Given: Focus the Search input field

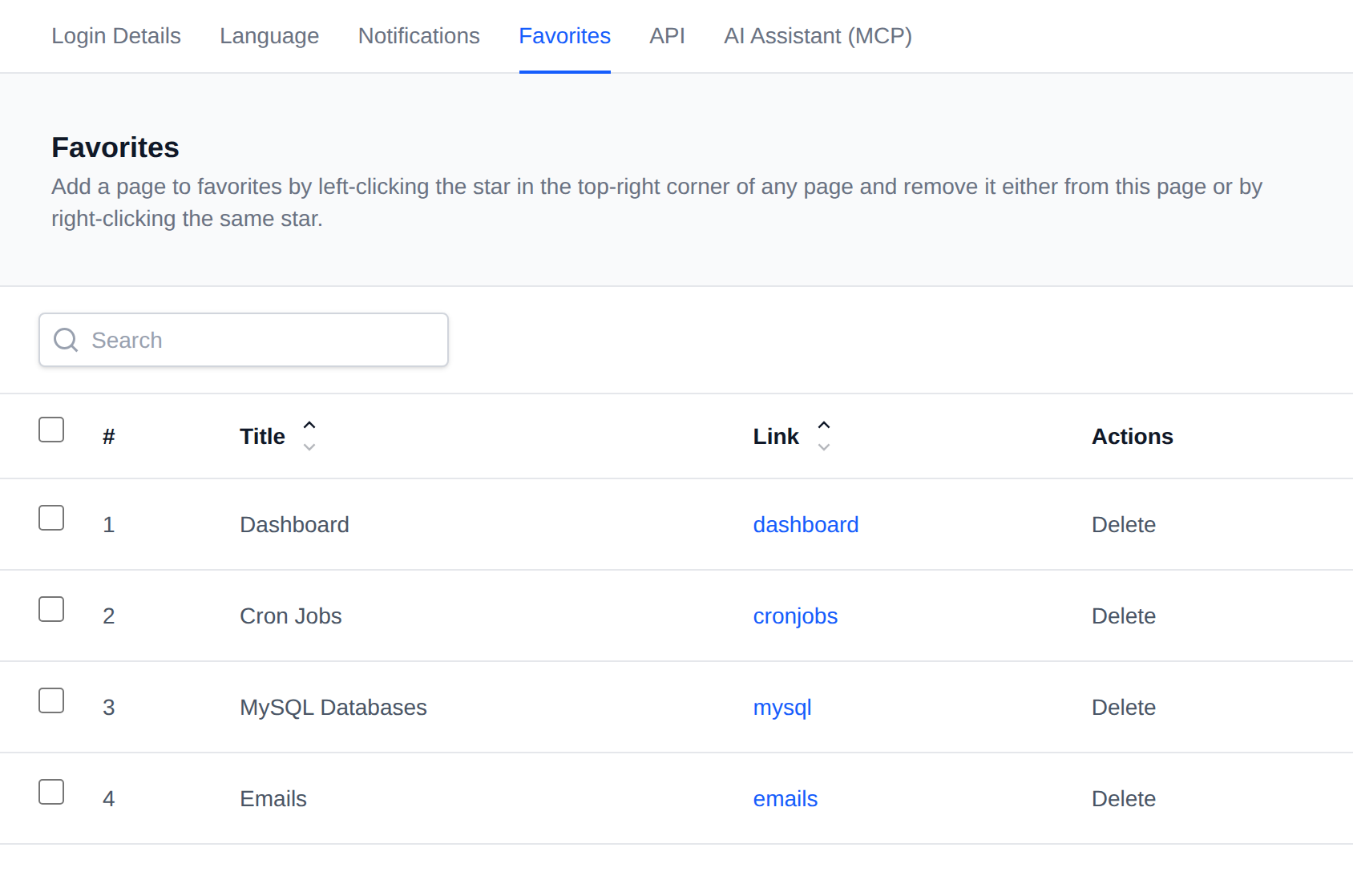Looking at the screenshot, I should coord(244,340).
